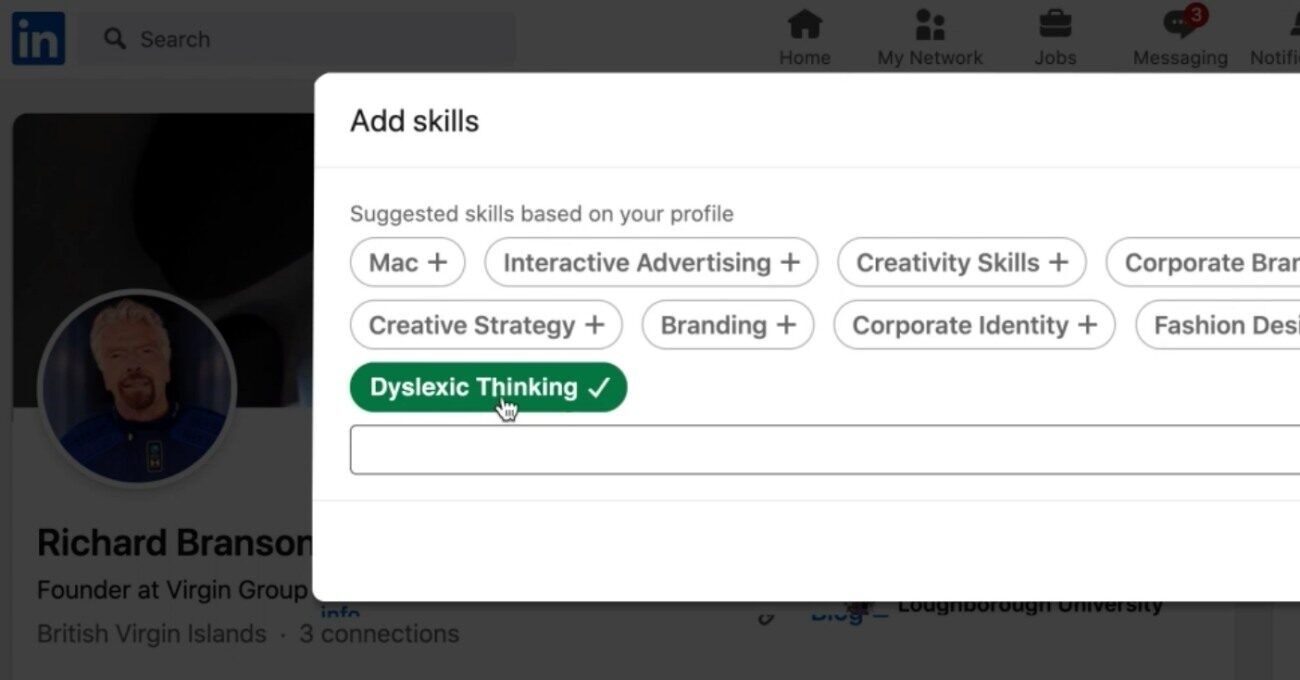Open Messaging with 3 notifications
The height and width of the screenshot is (680, 1300).
point(1180,25)
